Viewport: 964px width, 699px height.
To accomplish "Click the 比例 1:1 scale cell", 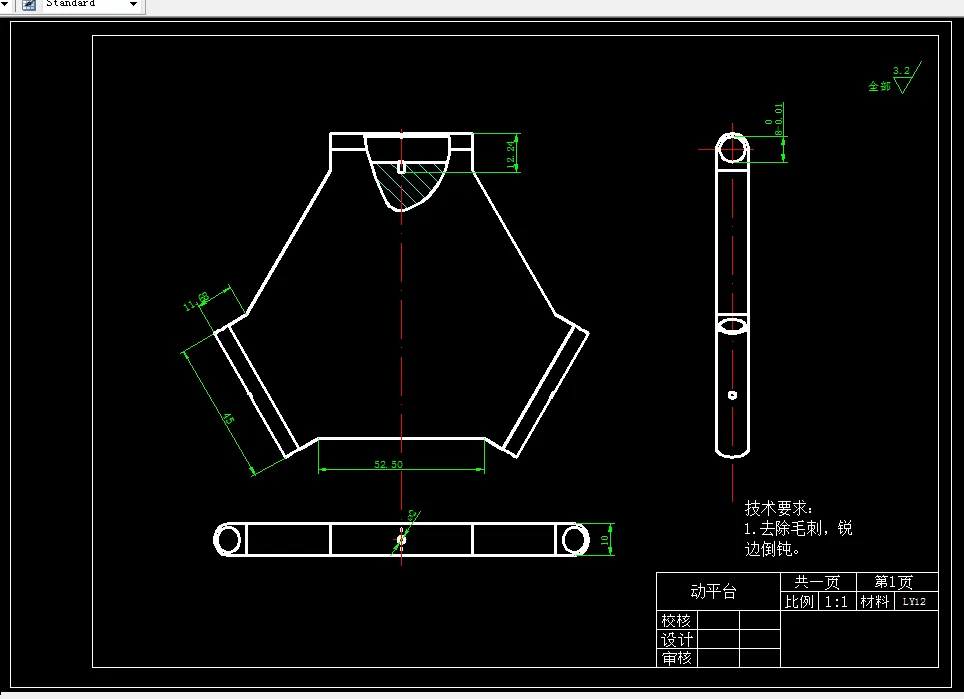I will pyautogui.click(x=835, y=602).
